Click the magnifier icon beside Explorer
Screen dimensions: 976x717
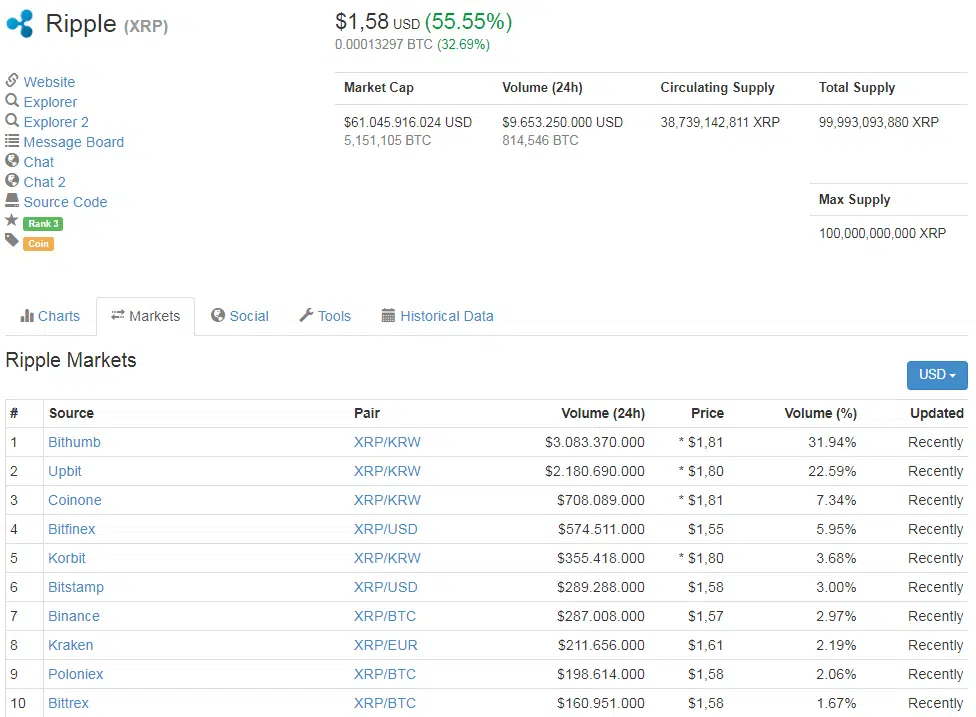pyautogui.click(x=12, y=100)
